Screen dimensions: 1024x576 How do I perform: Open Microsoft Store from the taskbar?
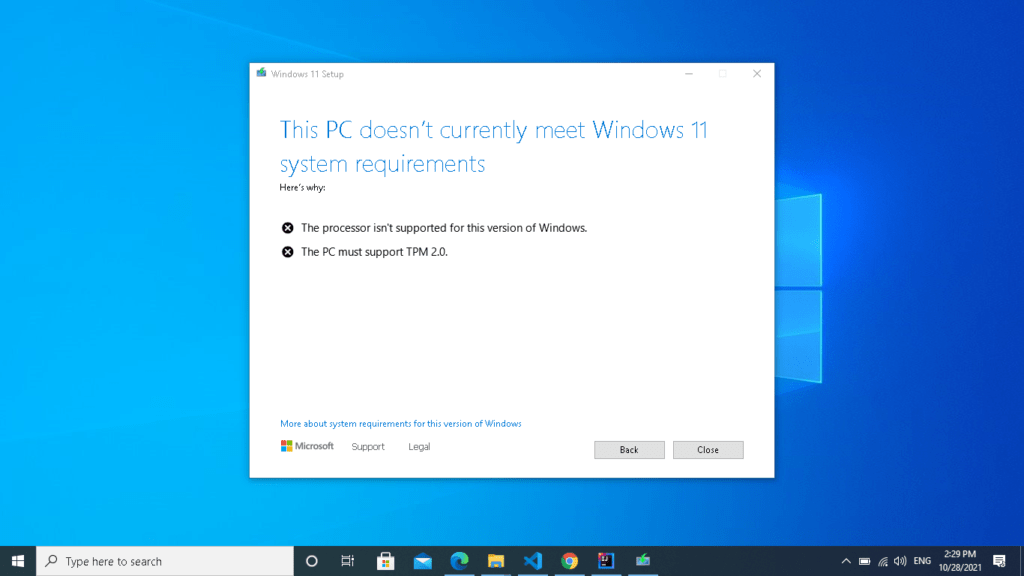[385, 560]
